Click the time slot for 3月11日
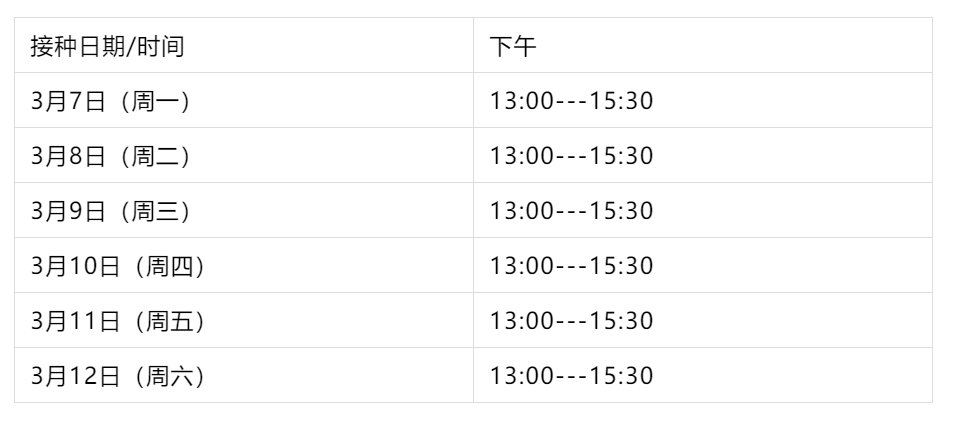The image size is (954, 422). [571, 321]
